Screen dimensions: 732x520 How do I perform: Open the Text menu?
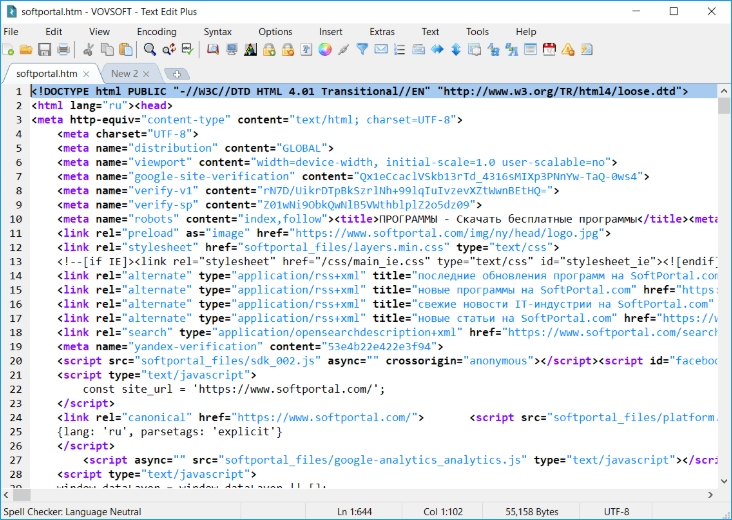[430, 32]
